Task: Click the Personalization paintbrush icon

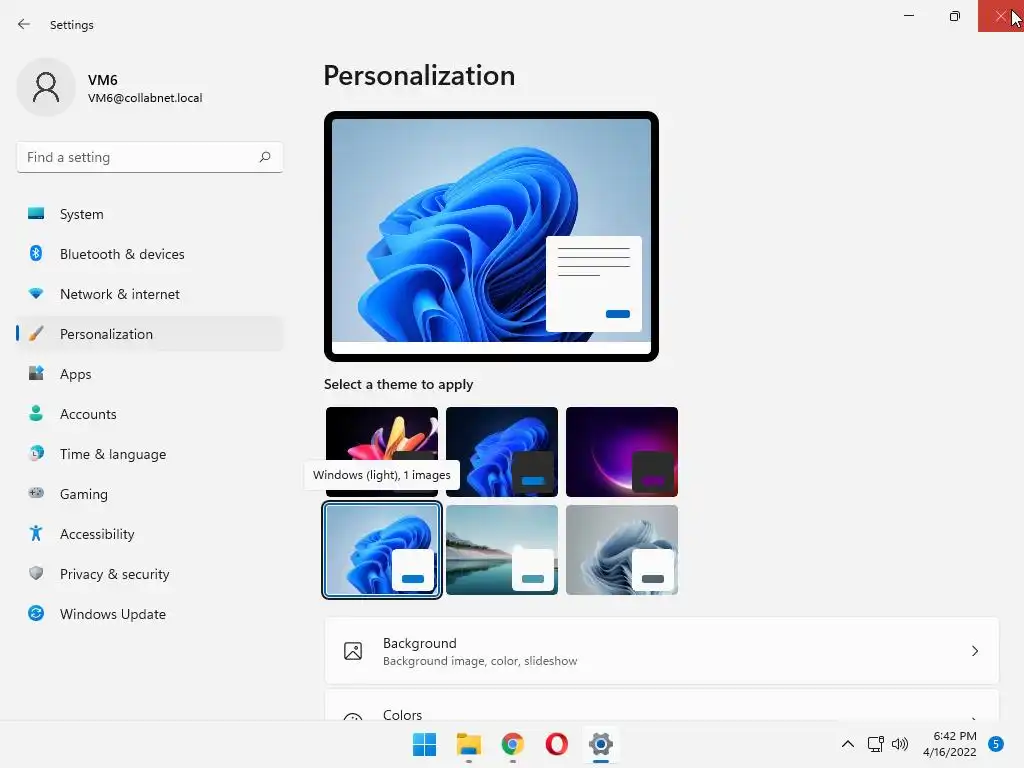Action: 36,334
